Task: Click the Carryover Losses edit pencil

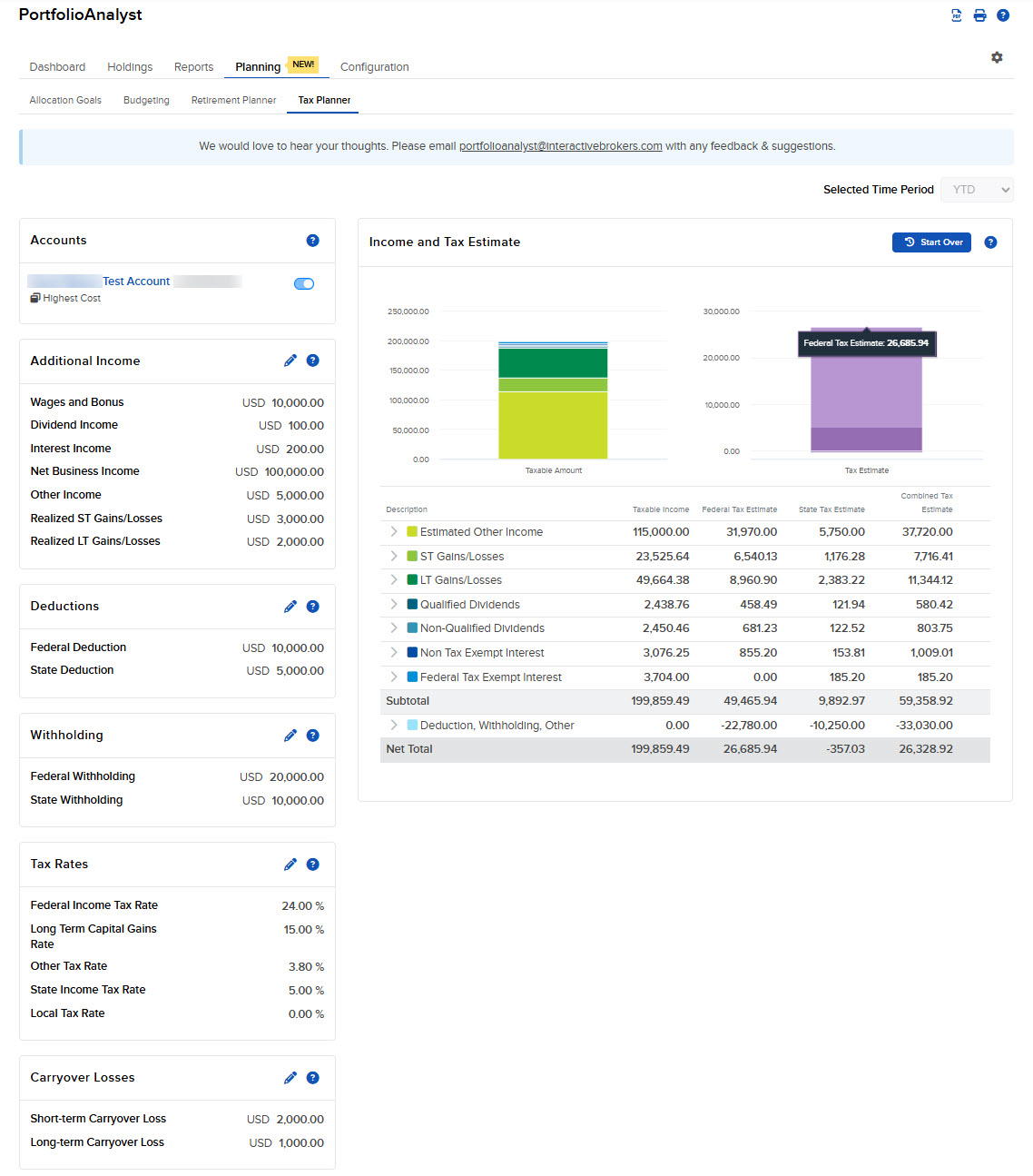Action: coord(290,1078)
